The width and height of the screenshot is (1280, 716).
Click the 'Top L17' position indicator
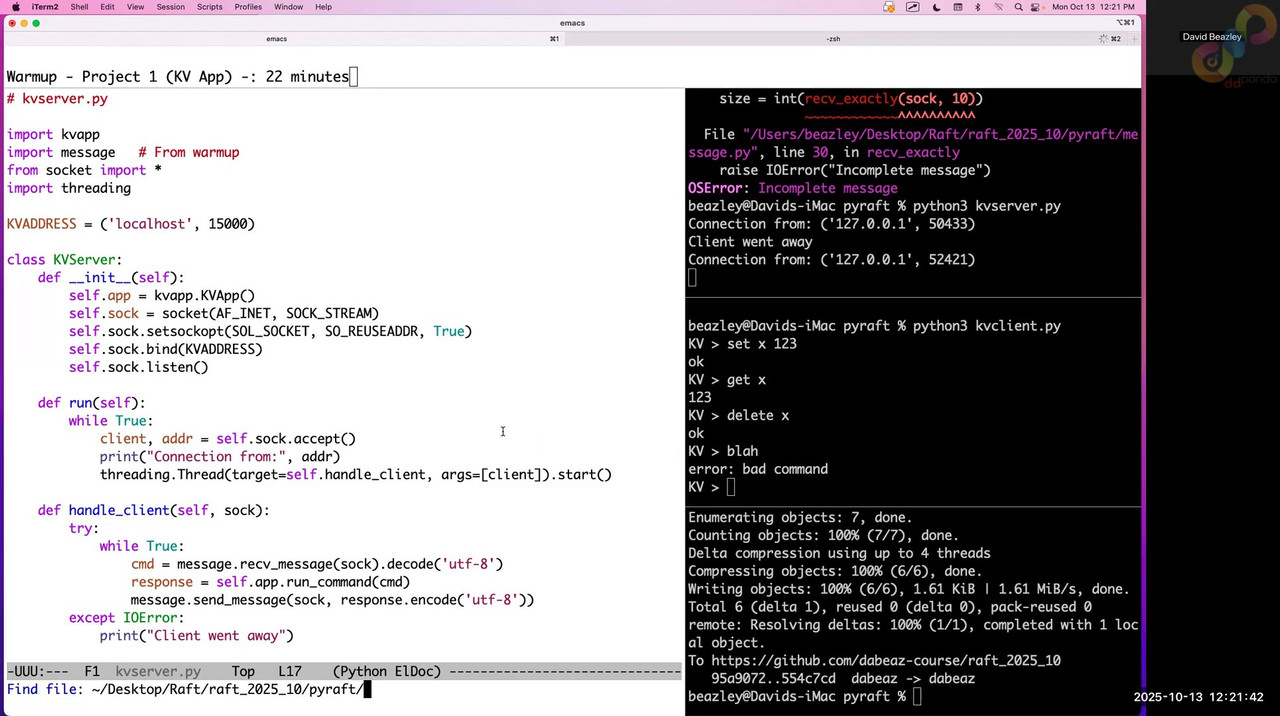(266, 672)
